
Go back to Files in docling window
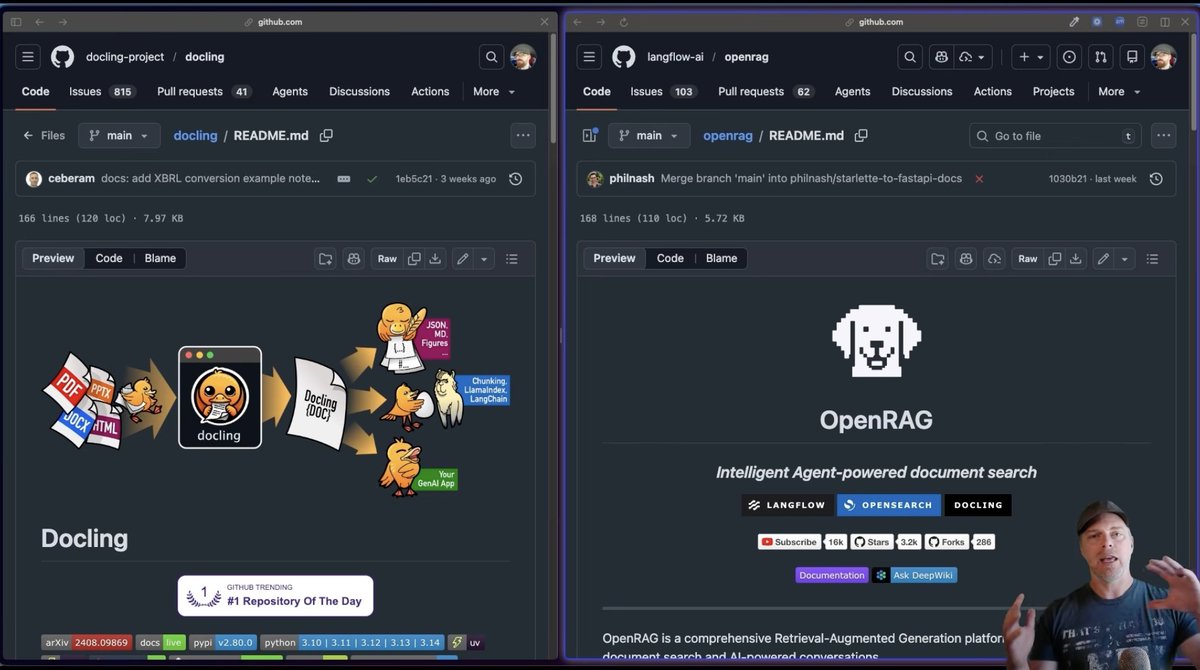coord(44,135)
